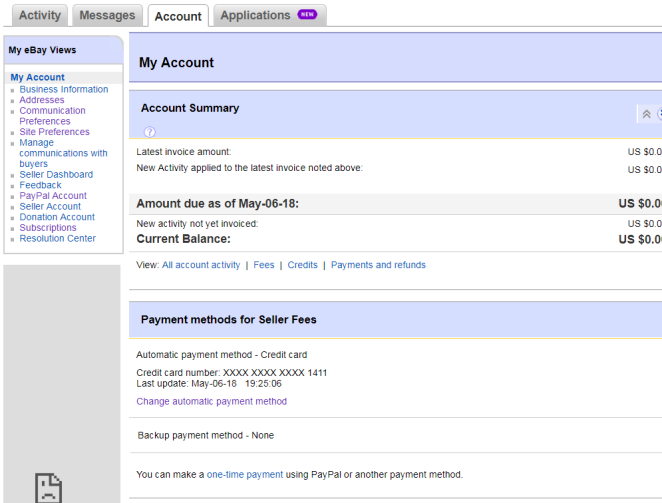This screenshot has height=503, width=662.
Task: Click the Feedback sidebar link
Action: pos(40,185)
